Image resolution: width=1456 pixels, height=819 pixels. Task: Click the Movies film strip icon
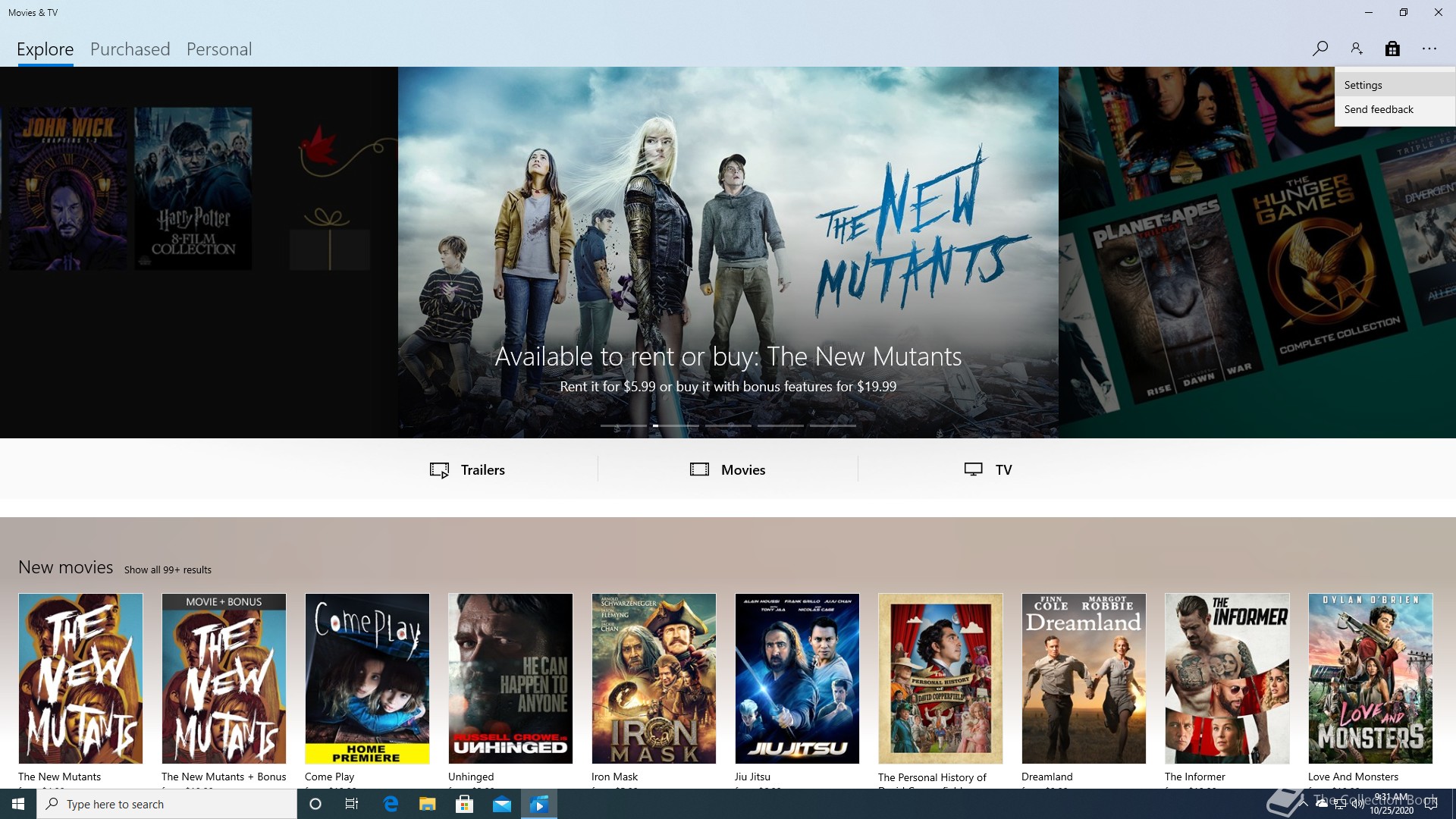pos(699,469)
